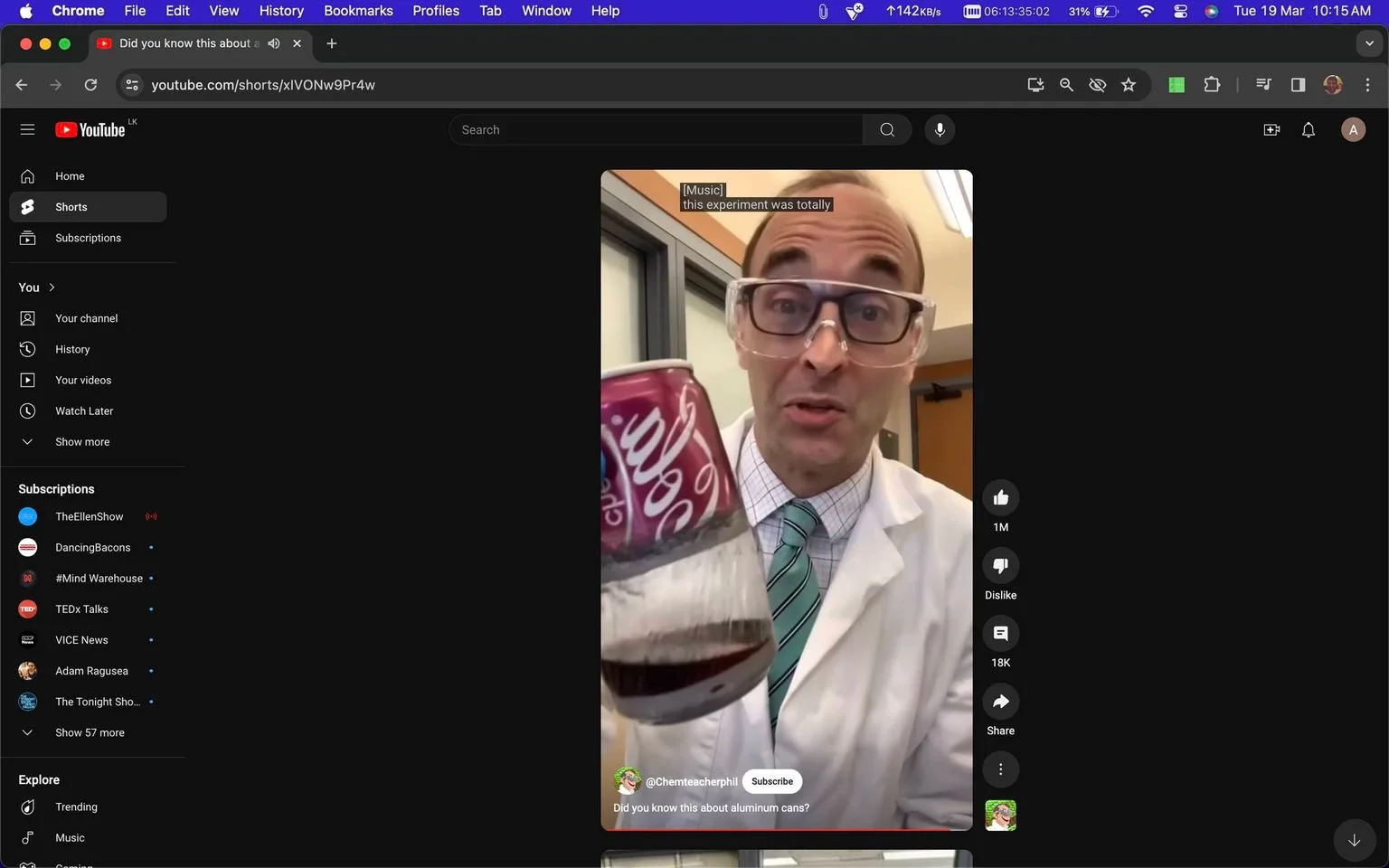Share this short video
The height and width of the screenshot is (868, 1389).
(x=1000, y=702)
